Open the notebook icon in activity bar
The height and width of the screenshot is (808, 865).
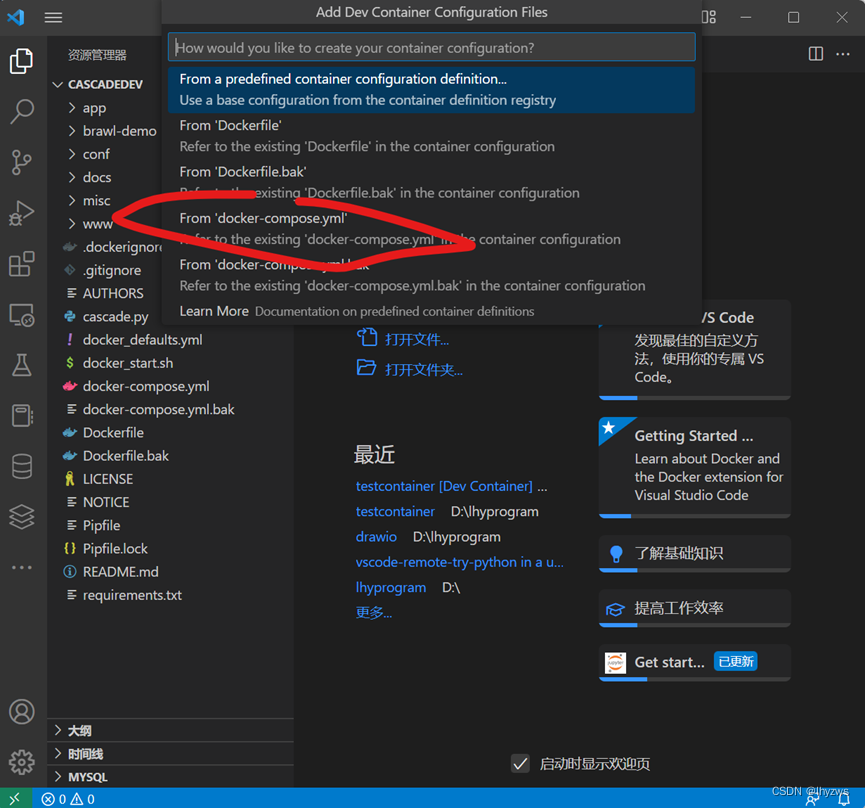pyautogui.click(x=22, y=415)
